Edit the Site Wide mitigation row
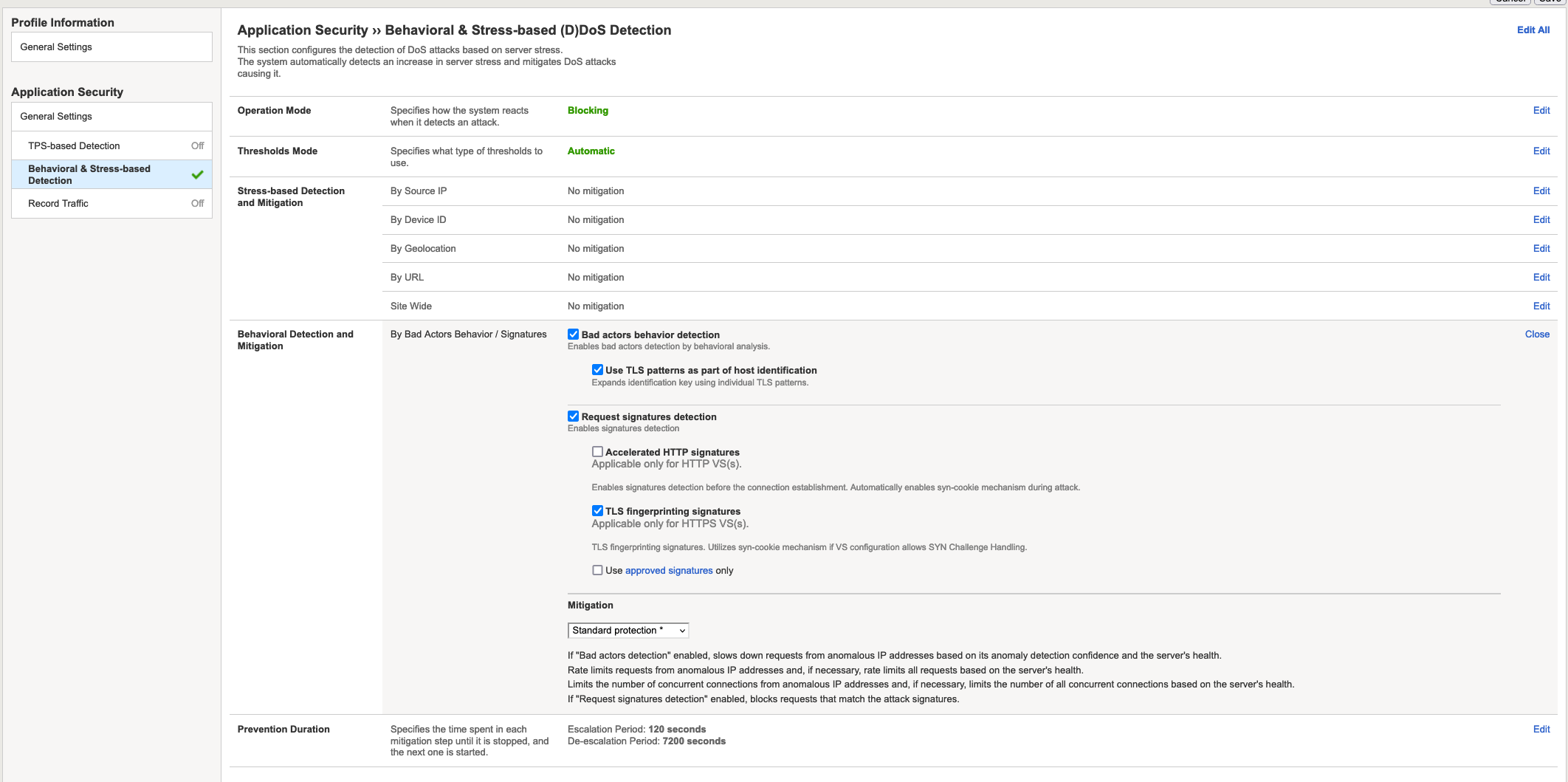The image size is (1568, 782). (x=1541, y=306)
